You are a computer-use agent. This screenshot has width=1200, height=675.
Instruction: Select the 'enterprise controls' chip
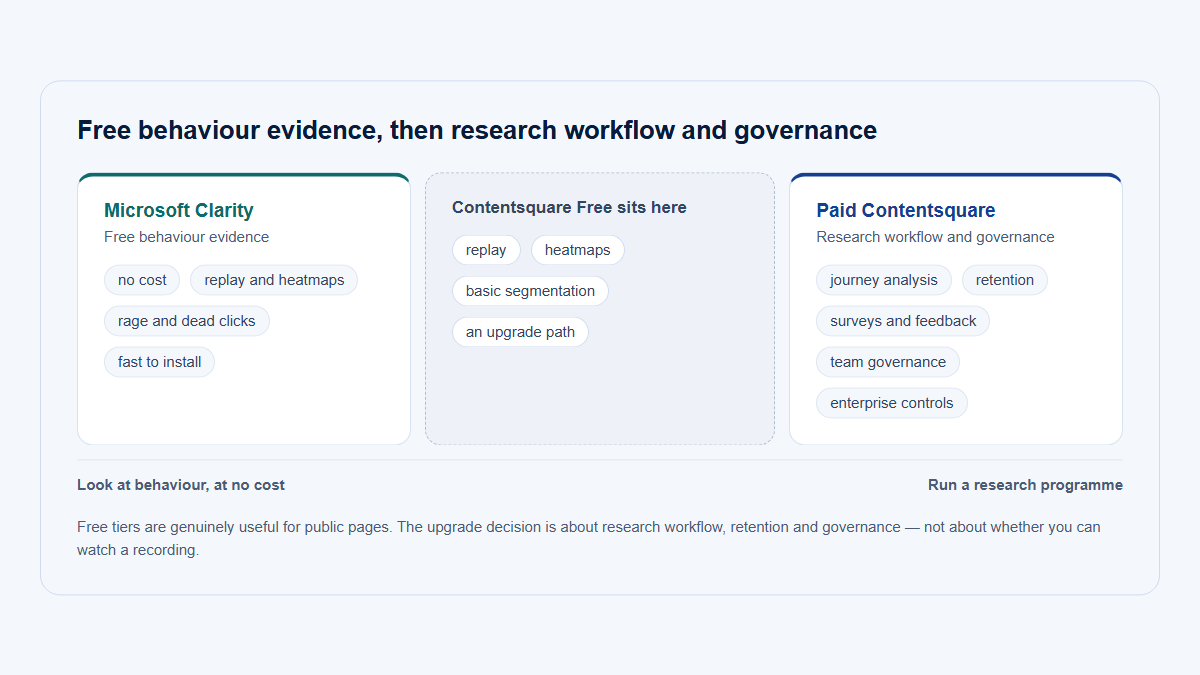[x=892, y=403]
